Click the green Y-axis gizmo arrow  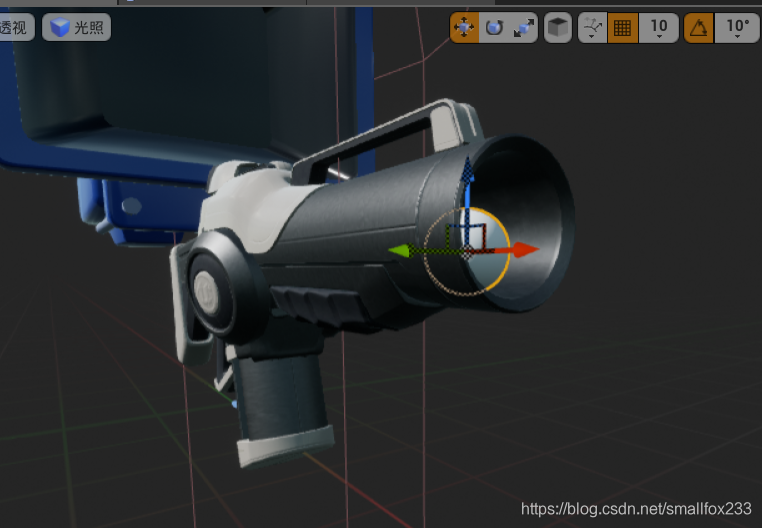point(402,250)
